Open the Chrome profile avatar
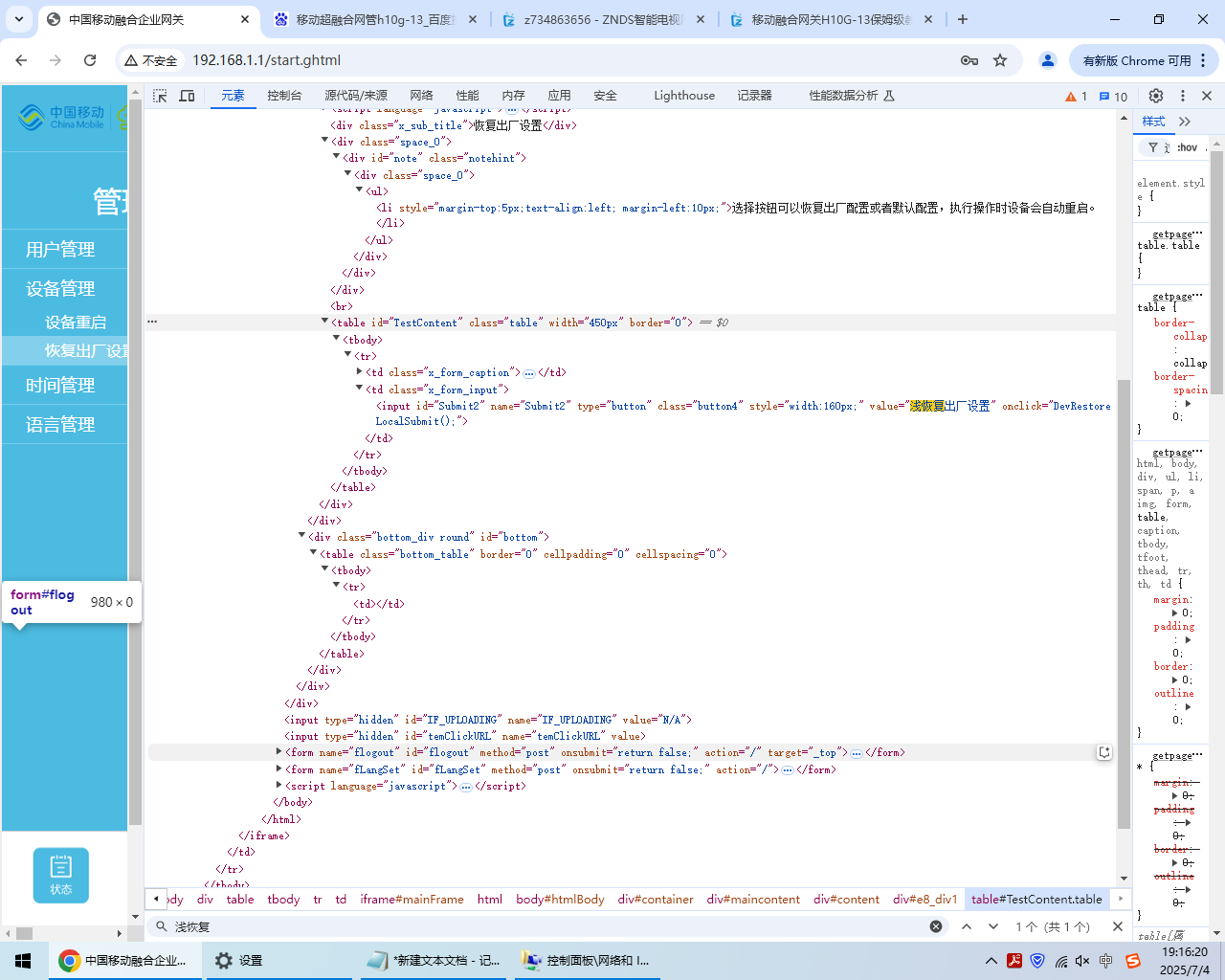 (x=1048, y=60)
